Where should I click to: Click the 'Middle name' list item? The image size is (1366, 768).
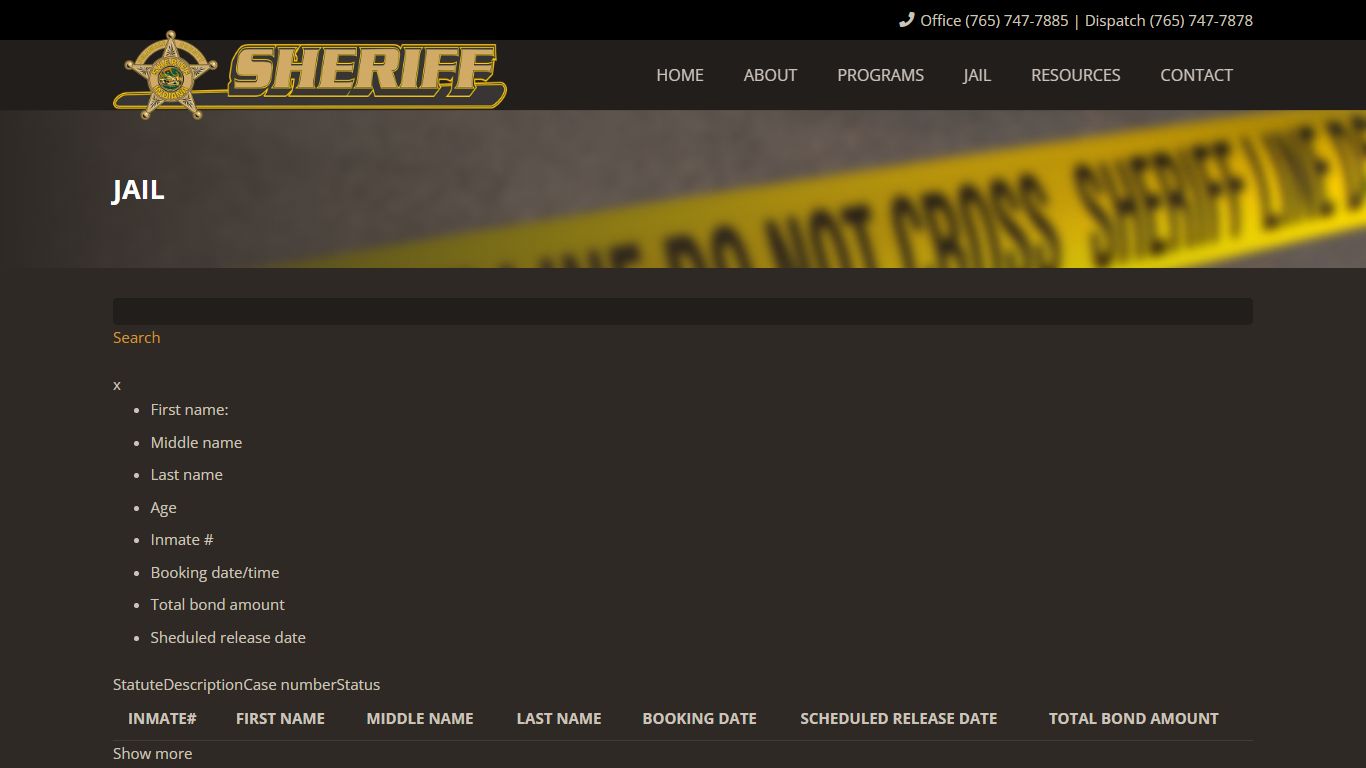(x=196, y=442)
